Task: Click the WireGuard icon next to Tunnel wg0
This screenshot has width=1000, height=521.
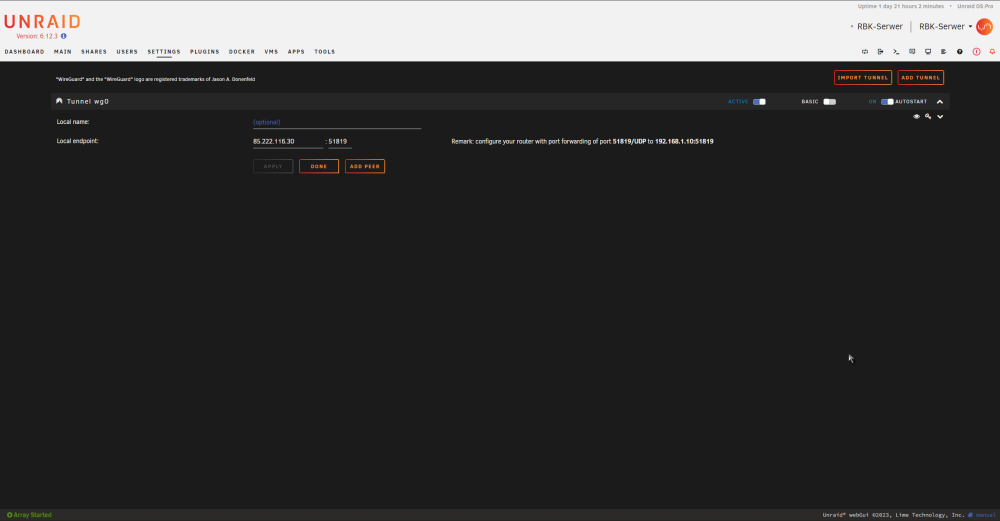Action: pyautogui.click(x=59, y=101)
